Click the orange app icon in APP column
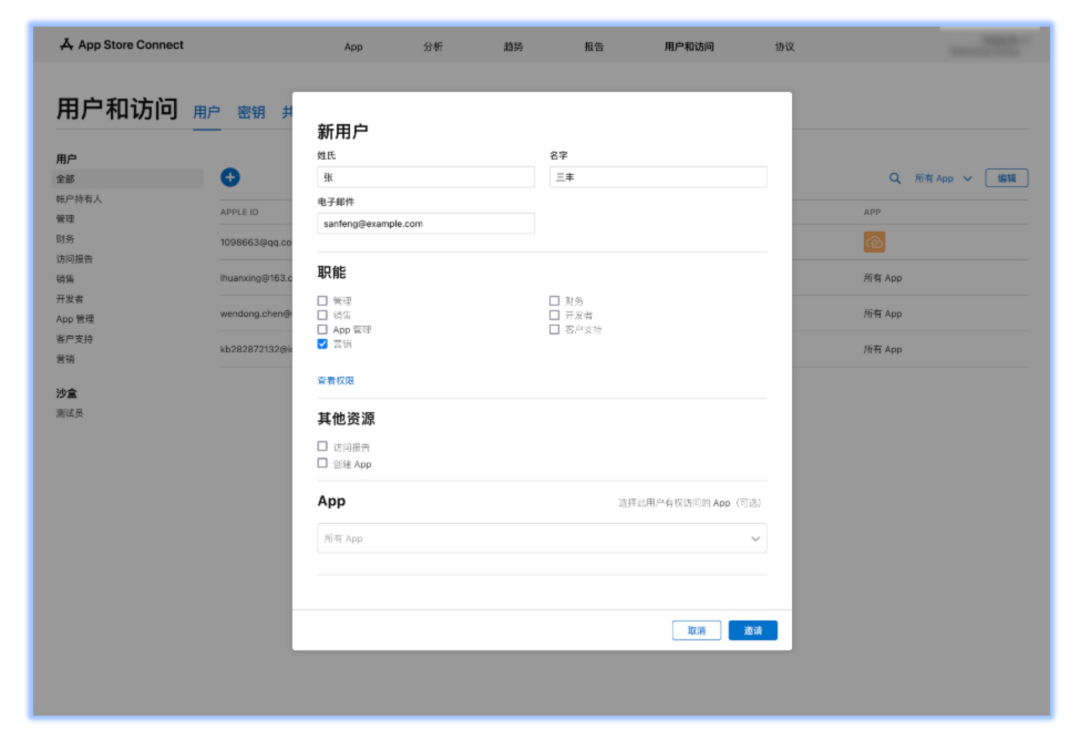1080x740 pixels. [874, 242]
